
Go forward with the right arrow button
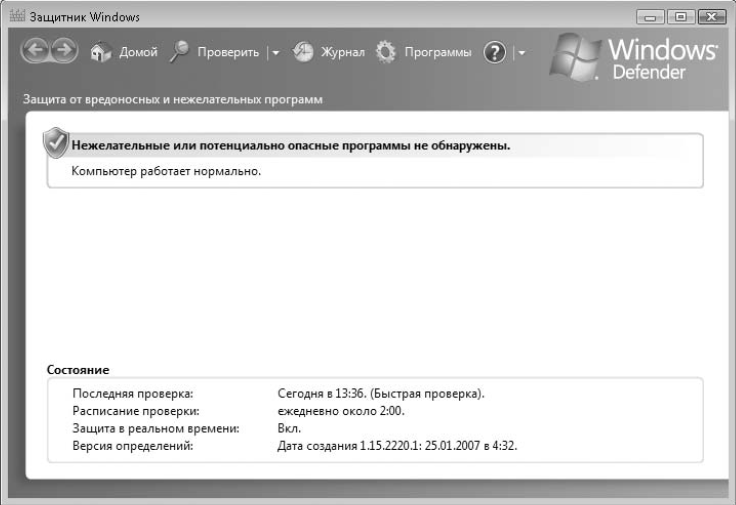pyautogui.click(x=64, y=50)
